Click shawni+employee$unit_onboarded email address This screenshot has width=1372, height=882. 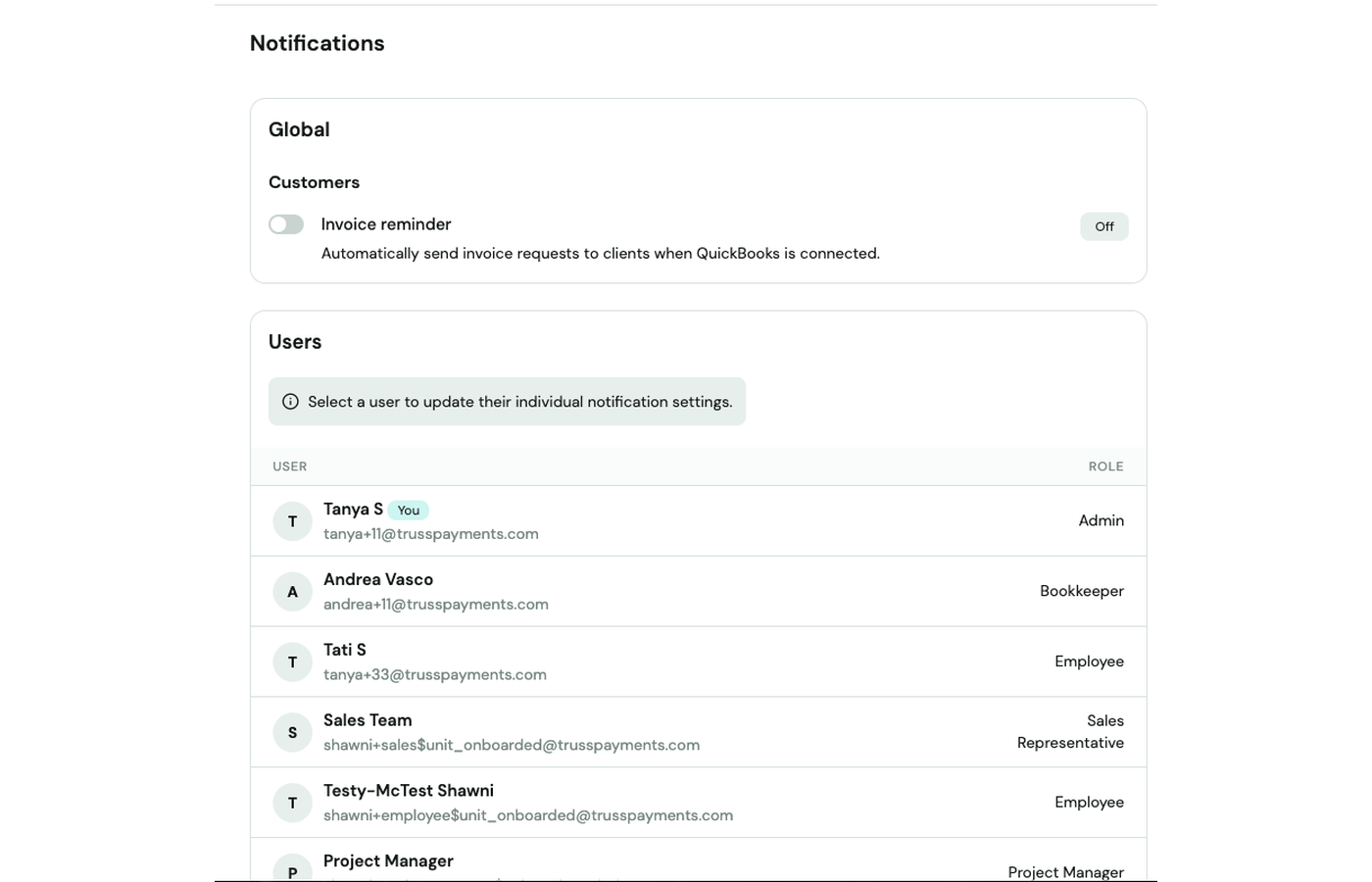528,815
